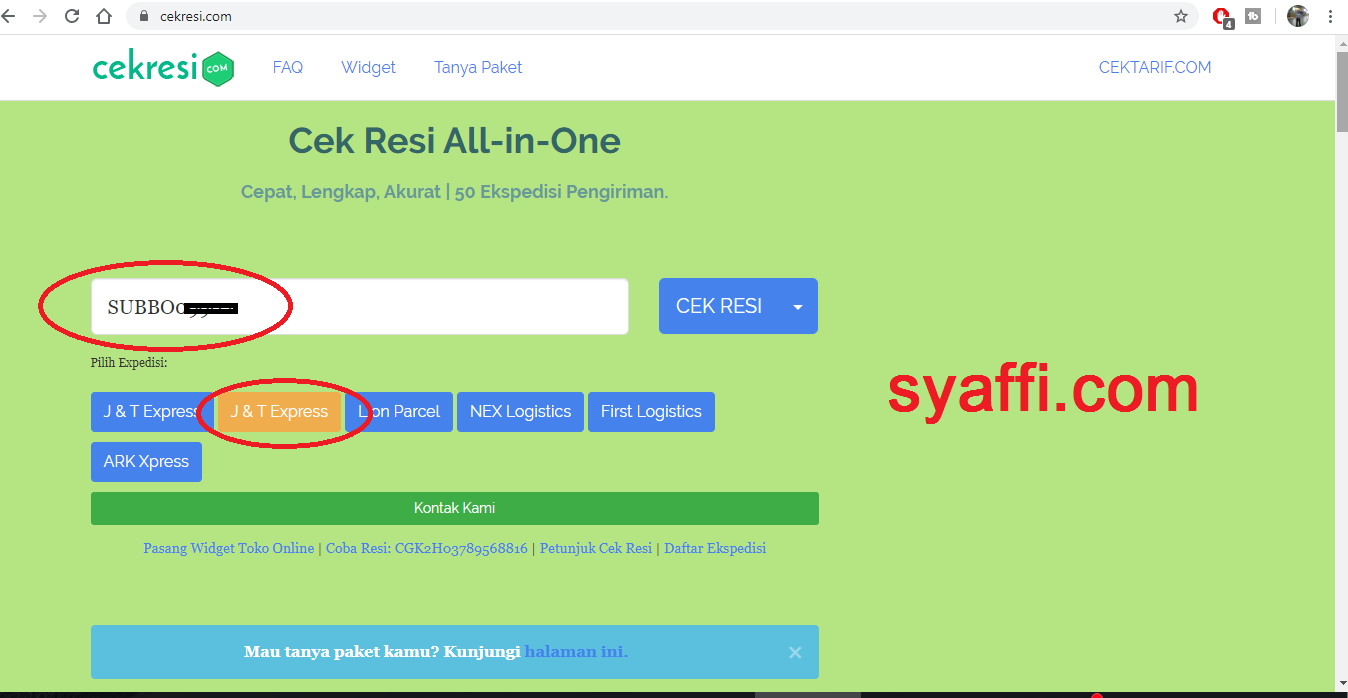Dismiss the blue notice with the X
Image resolution: width=1348 pixels, height=698 pixels.
click(795, 652)
